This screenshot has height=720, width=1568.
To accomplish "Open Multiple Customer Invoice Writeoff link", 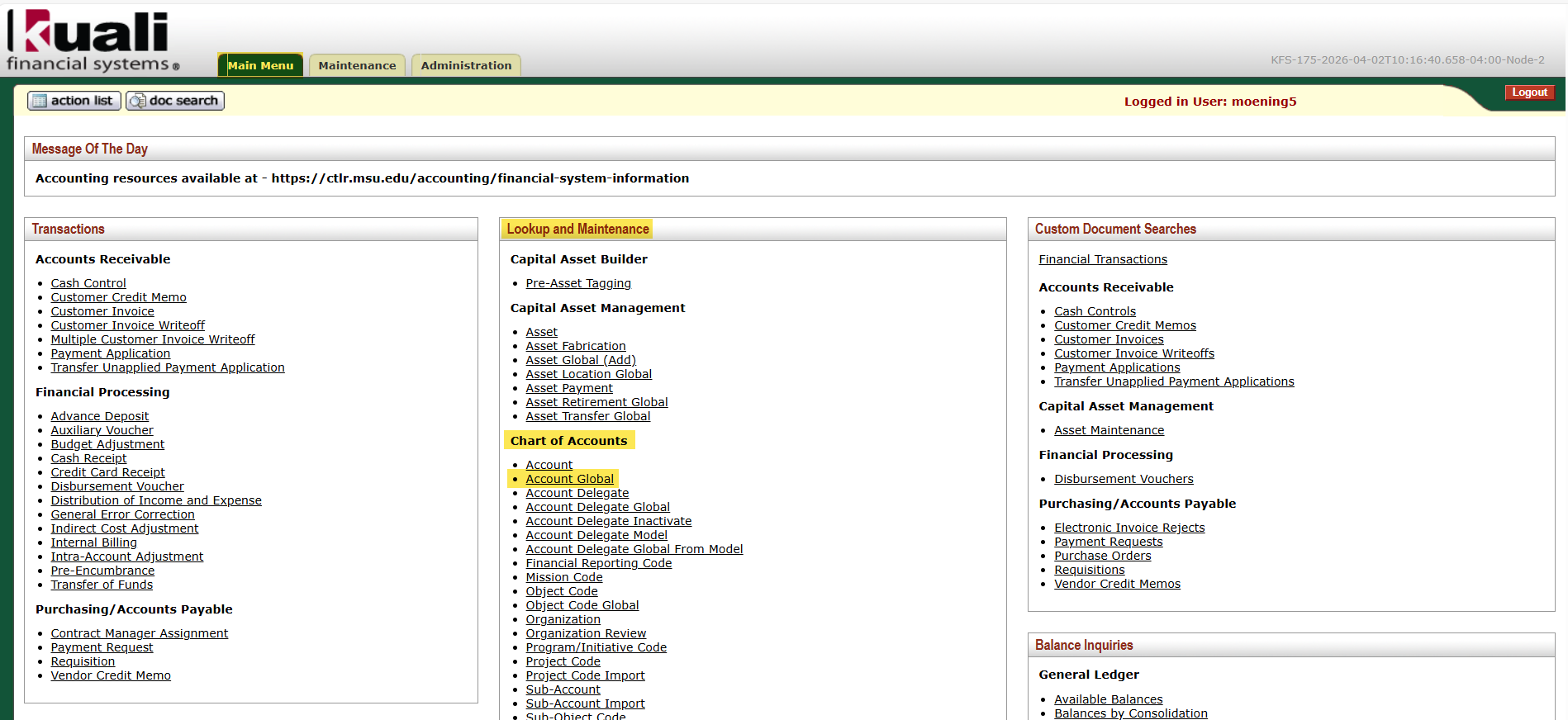I will pos(153,339).
